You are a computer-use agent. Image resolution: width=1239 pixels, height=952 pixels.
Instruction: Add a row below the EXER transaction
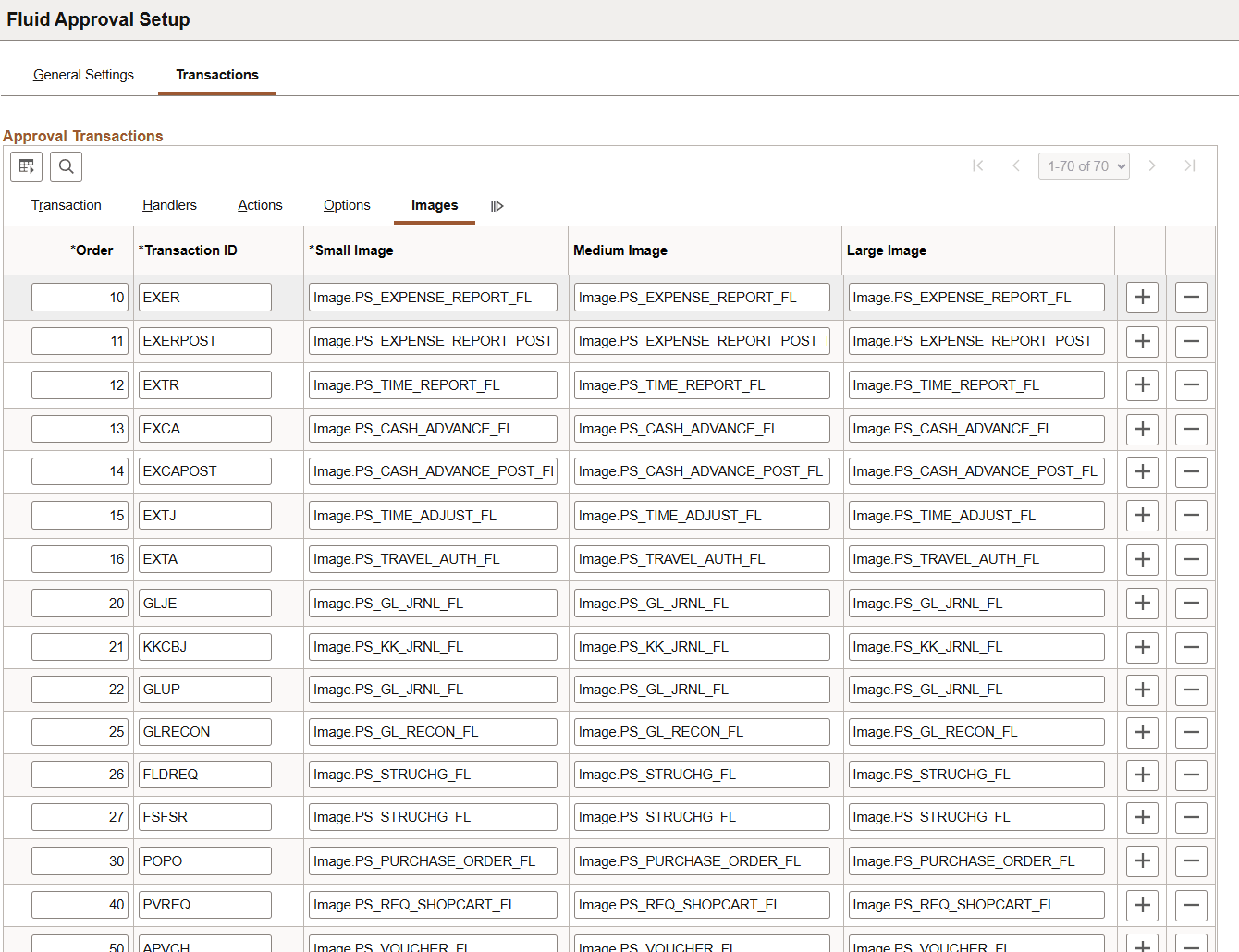[x=1142, y=297]
